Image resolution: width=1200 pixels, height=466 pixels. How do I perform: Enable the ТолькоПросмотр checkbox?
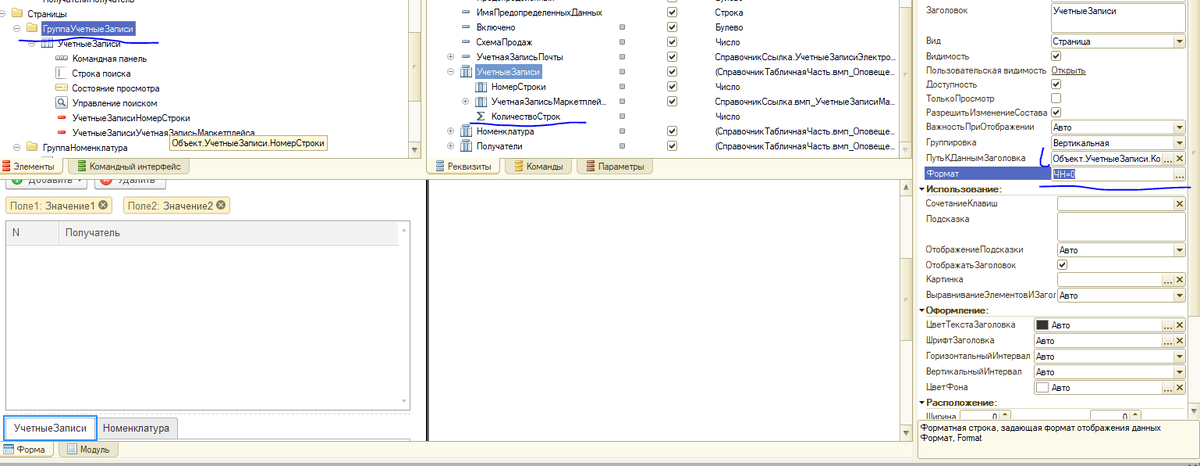[x=1056, y=99]
